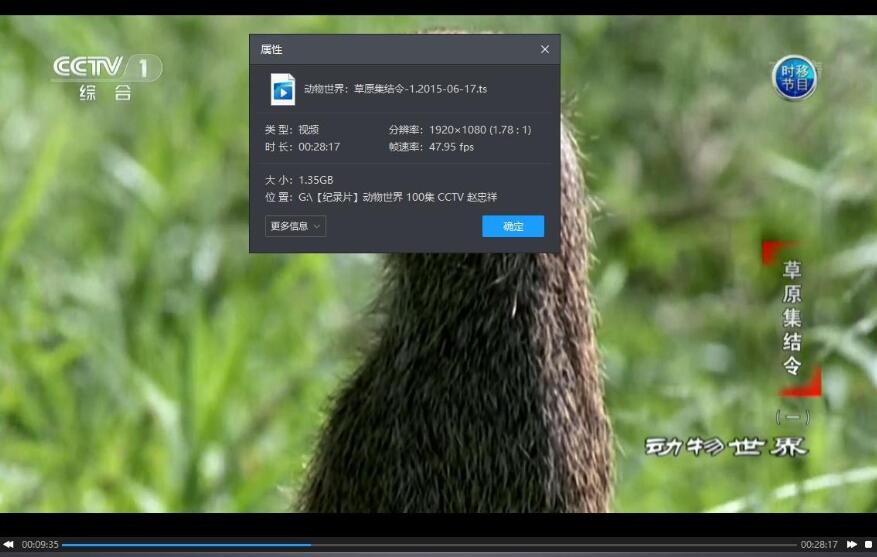Click the 类型: 视频 text
Screen dimensions: 877x557
click(292, 130)
